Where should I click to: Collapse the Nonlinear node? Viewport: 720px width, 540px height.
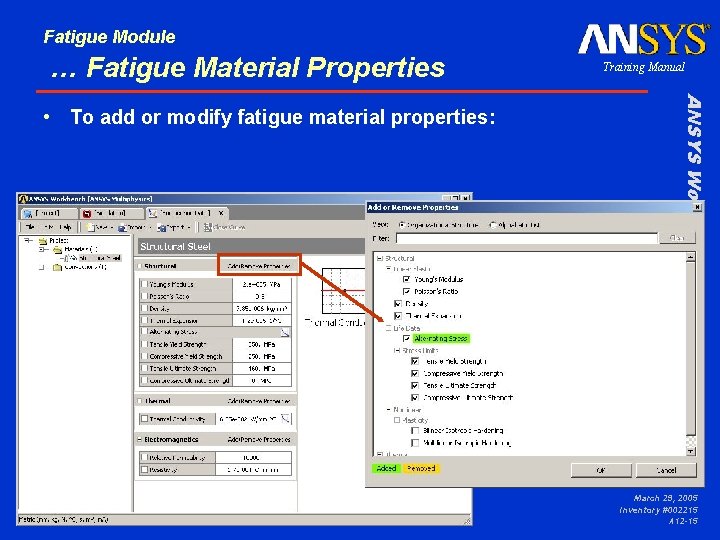388,409
